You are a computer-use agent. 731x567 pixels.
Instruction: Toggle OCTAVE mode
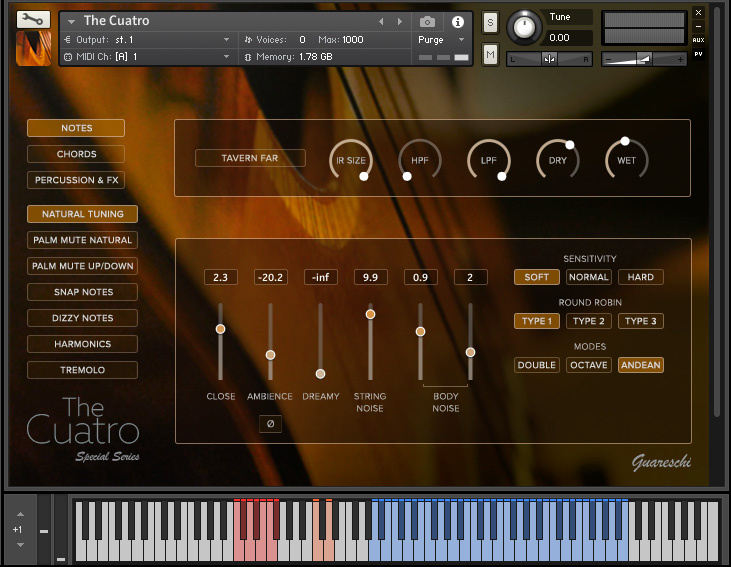(x=589, y=365)
